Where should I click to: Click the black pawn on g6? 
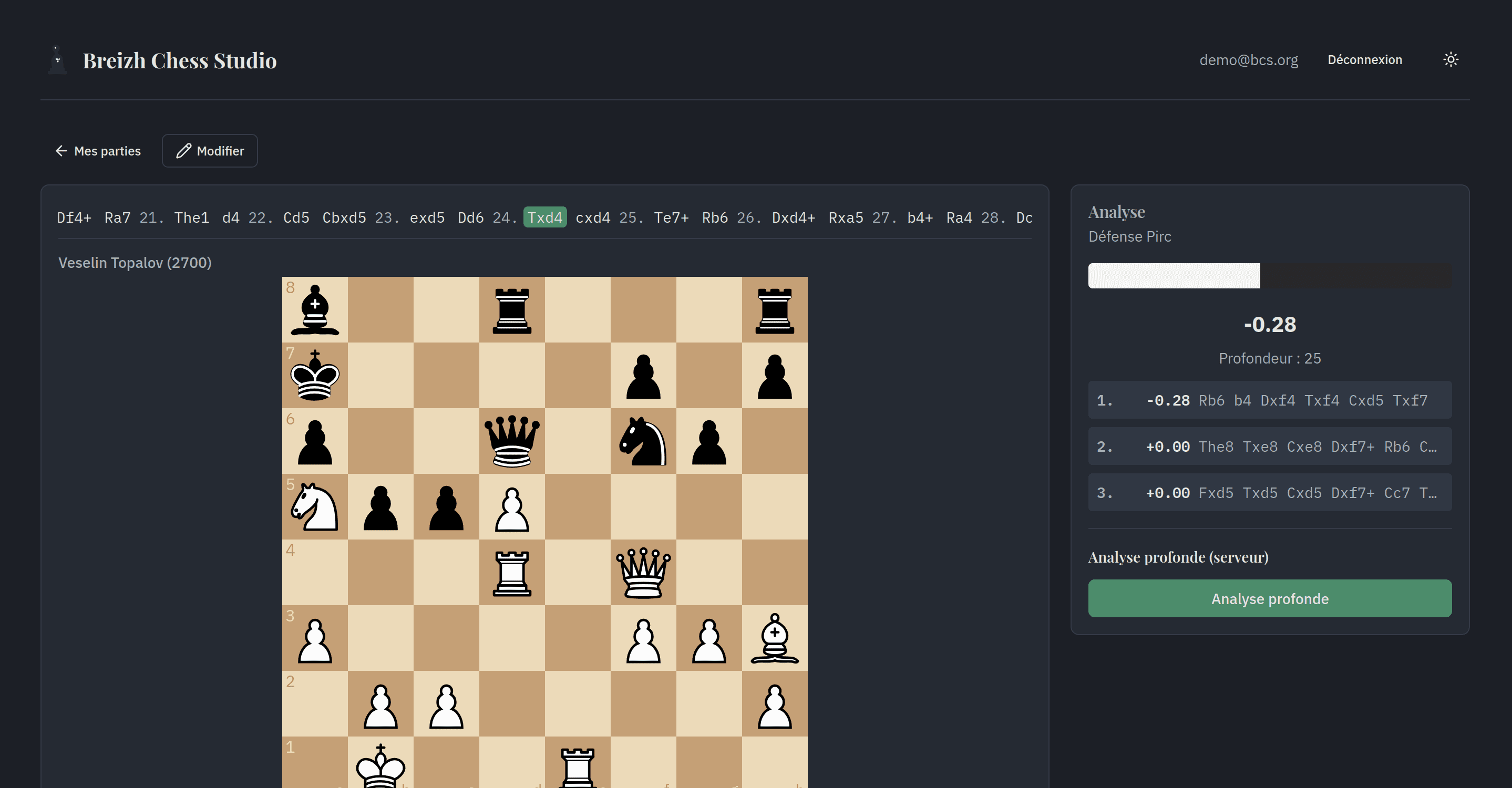[709, 441]
